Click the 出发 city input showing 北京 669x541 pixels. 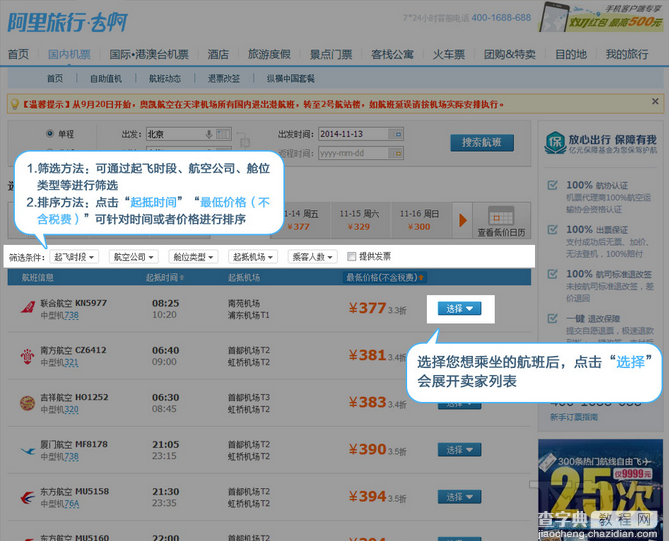[x=189, y=134]
